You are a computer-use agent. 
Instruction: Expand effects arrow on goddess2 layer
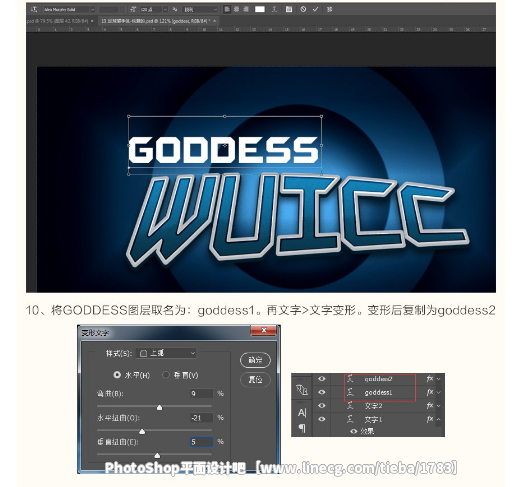pos(439,379)
